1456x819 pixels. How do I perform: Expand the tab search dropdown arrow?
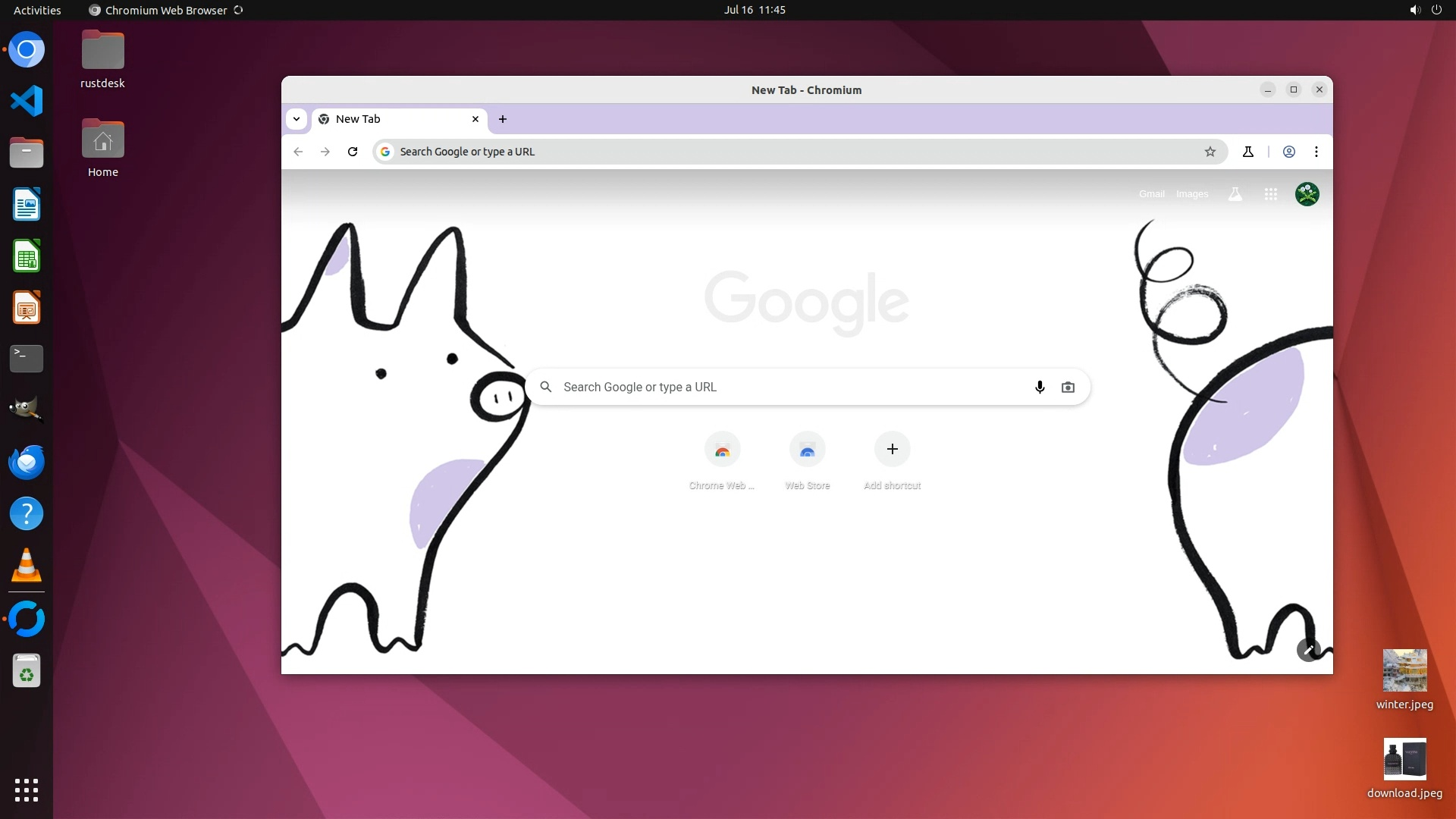click(x=297, y=119)
